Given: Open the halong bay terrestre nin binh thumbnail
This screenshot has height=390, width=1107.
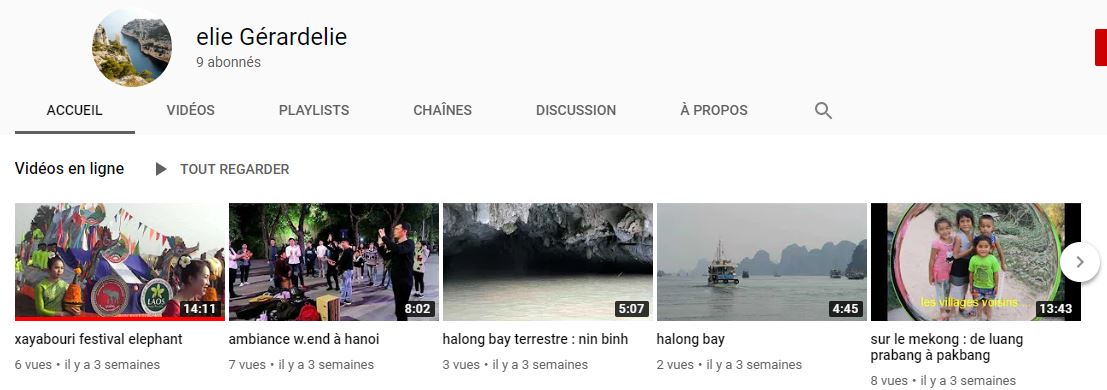Looking at the screenshot, I should pyautogui.click(x=548, y=262).
